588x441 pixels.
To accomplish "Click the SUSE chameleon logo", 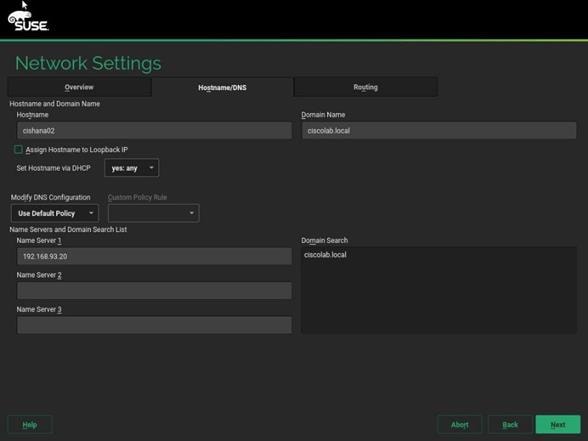I will (x=28, y=21).
